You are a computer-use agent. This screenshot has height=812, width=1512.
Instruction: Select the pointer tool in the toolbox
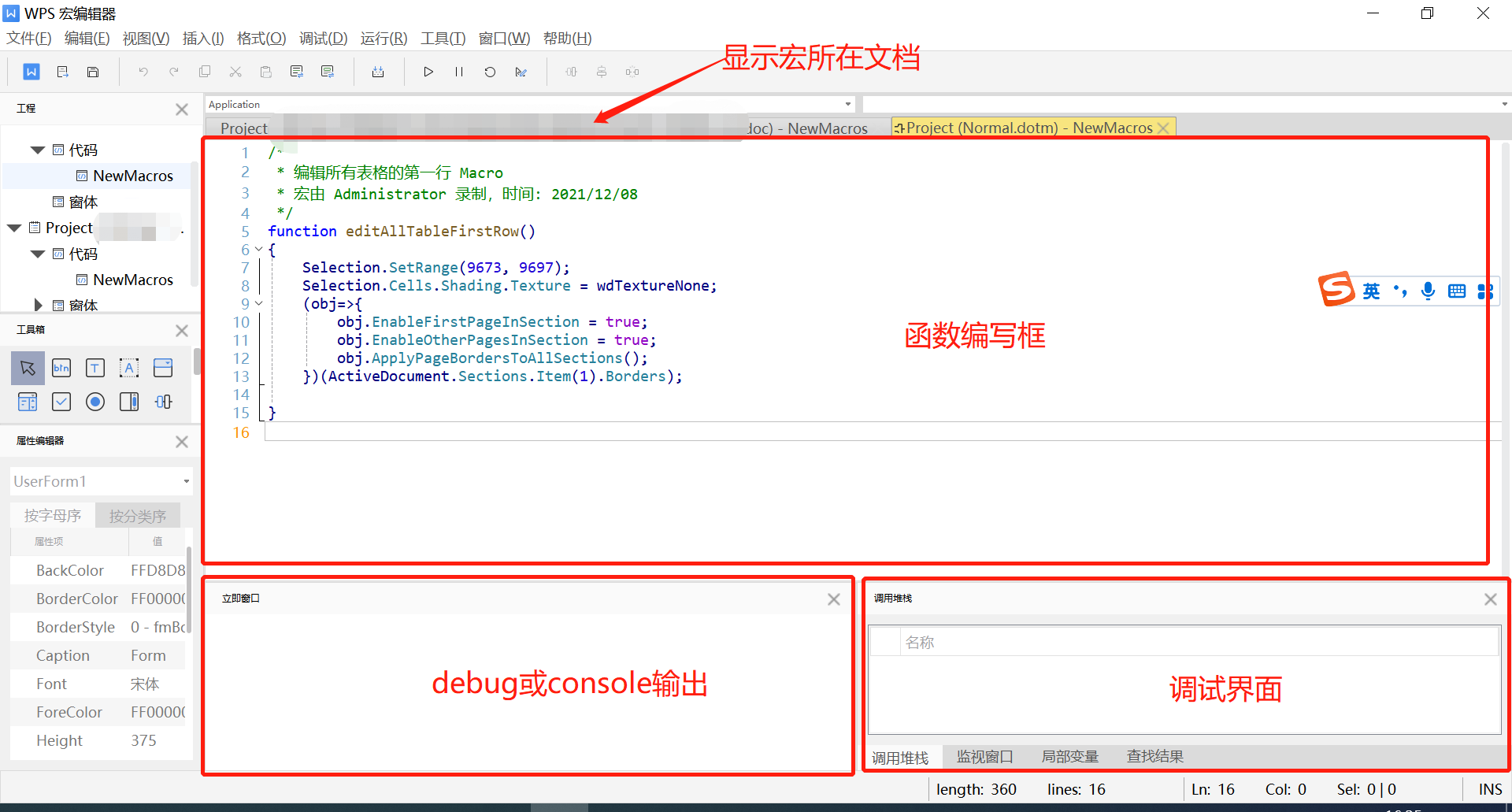(x=28, y=368)
